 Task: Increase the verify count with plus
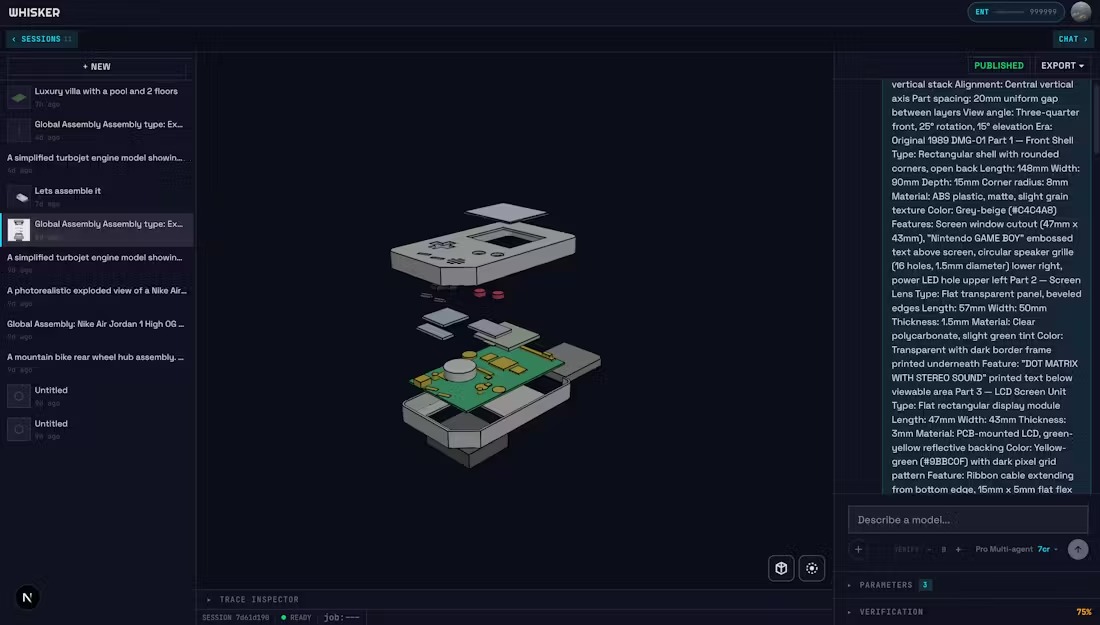tap(958, 549)
